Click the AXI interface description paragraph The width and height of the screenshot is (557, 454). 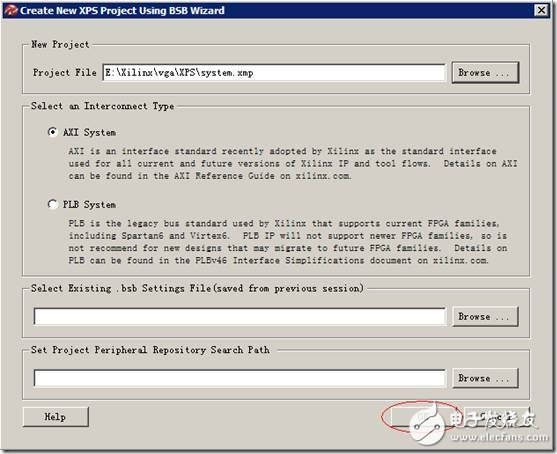click(293, 163)
